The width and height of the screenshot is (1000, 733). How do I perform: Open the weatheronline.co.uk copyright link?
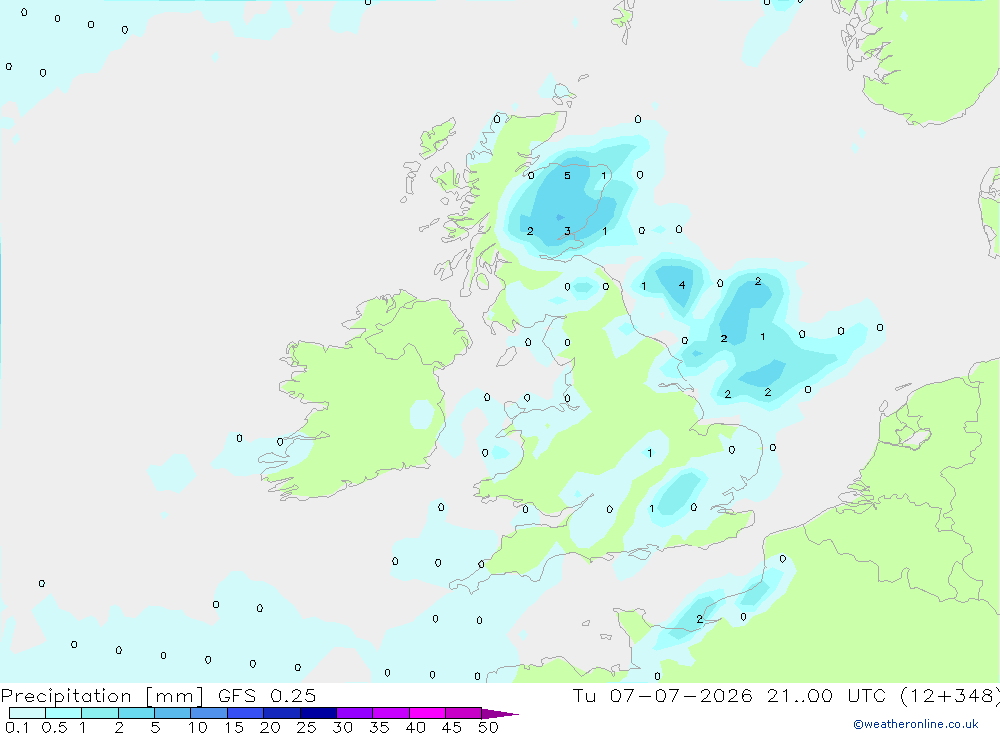click(x=916, y=724)
